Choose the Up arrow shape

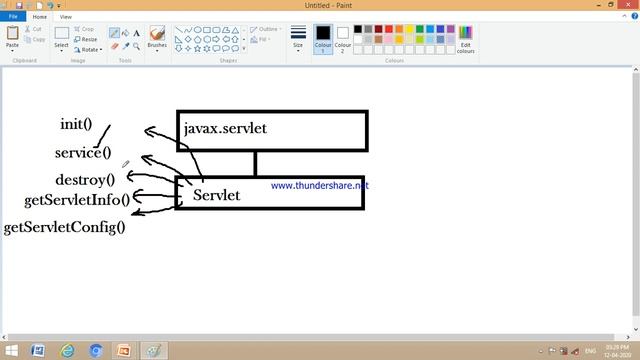pos(235,40)
